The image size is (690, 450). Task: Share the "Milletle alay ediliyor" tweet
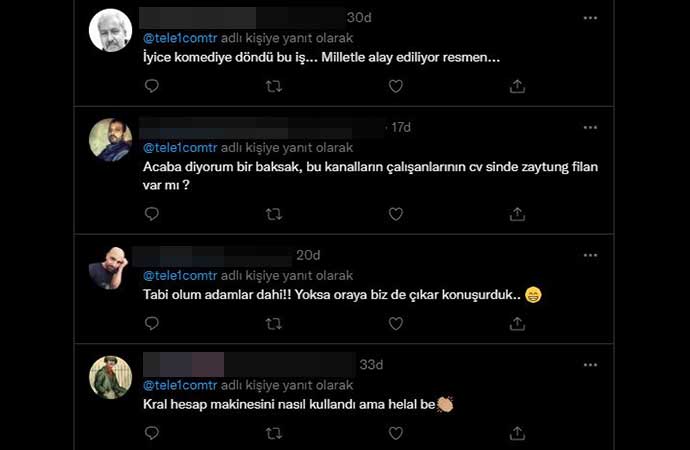click(517, 86)
